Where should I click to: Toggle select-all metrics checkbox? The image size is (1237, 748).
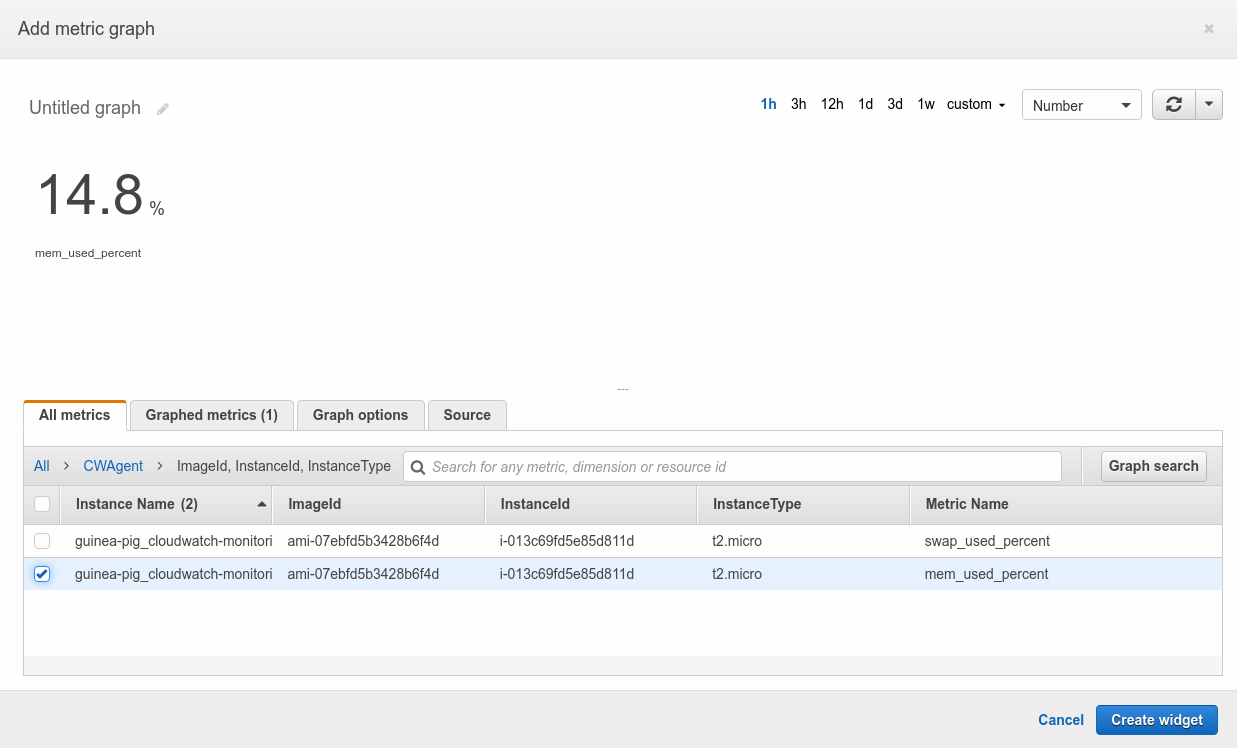[42, 504]
